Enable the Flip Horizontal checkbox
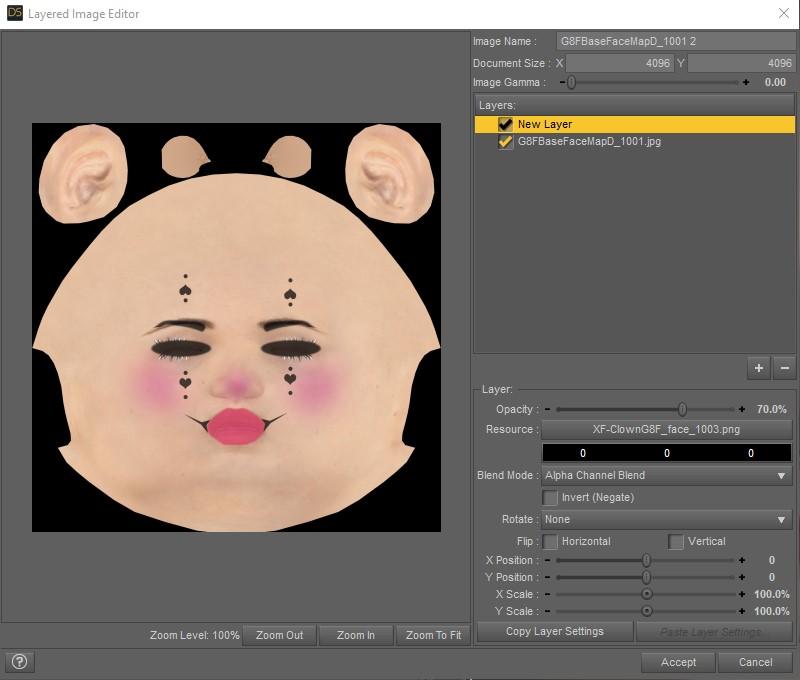The height and width of the screenshot is (680, 800). (x=550, y=541)
